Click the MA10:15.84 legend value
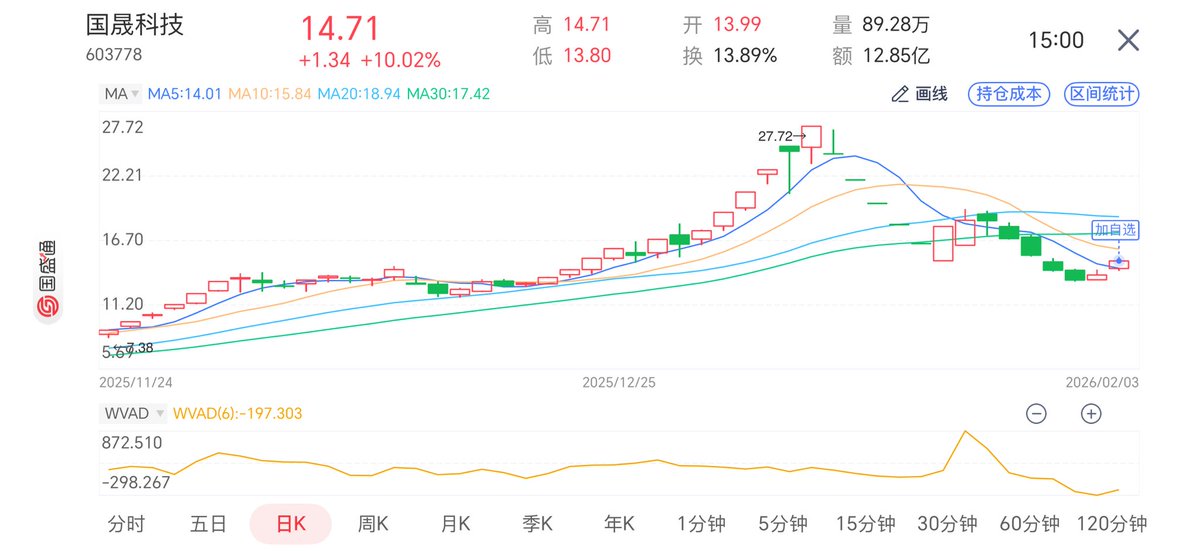The image size is (1200, 551). pos(271,94)
